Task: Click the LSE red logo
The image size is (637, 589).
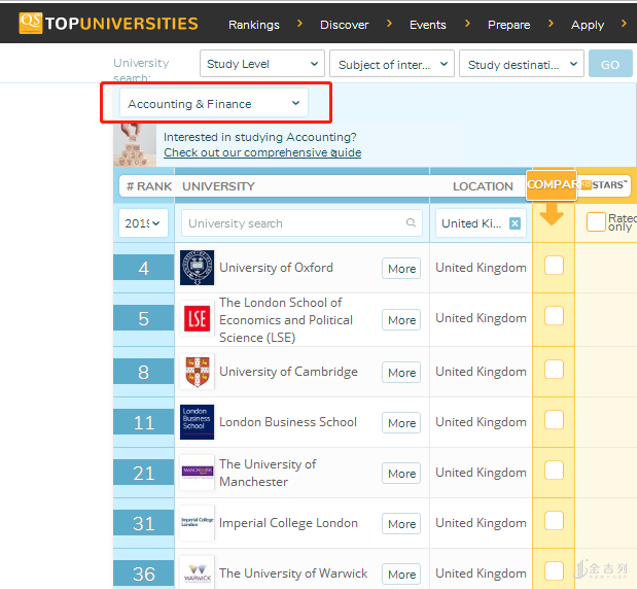Action: [197, 319]
